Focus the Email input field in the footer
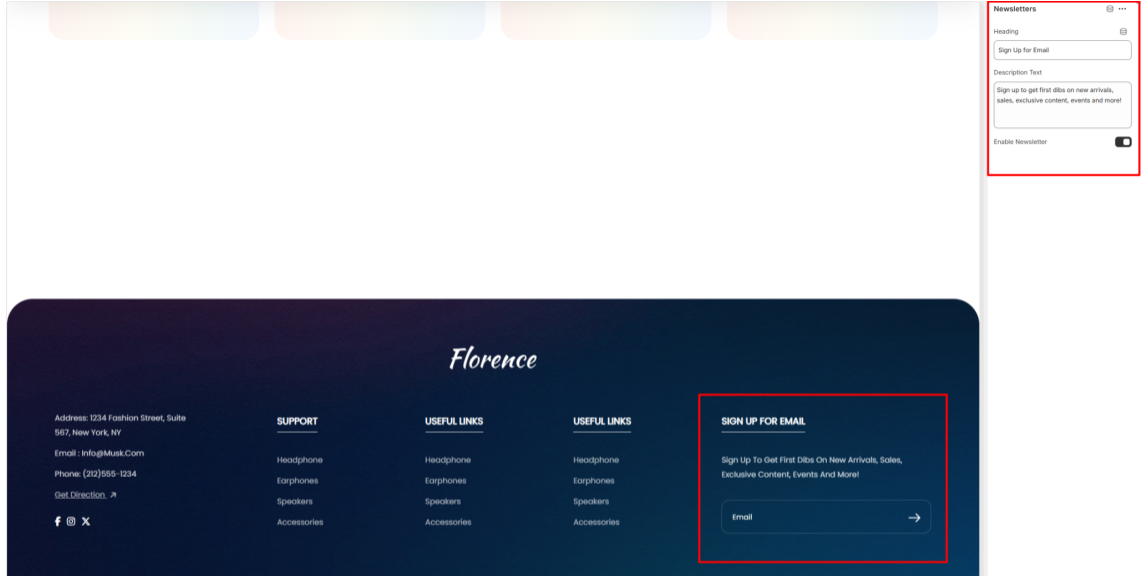This screenshot has width=1142, height=576. [x=810, y=518]
